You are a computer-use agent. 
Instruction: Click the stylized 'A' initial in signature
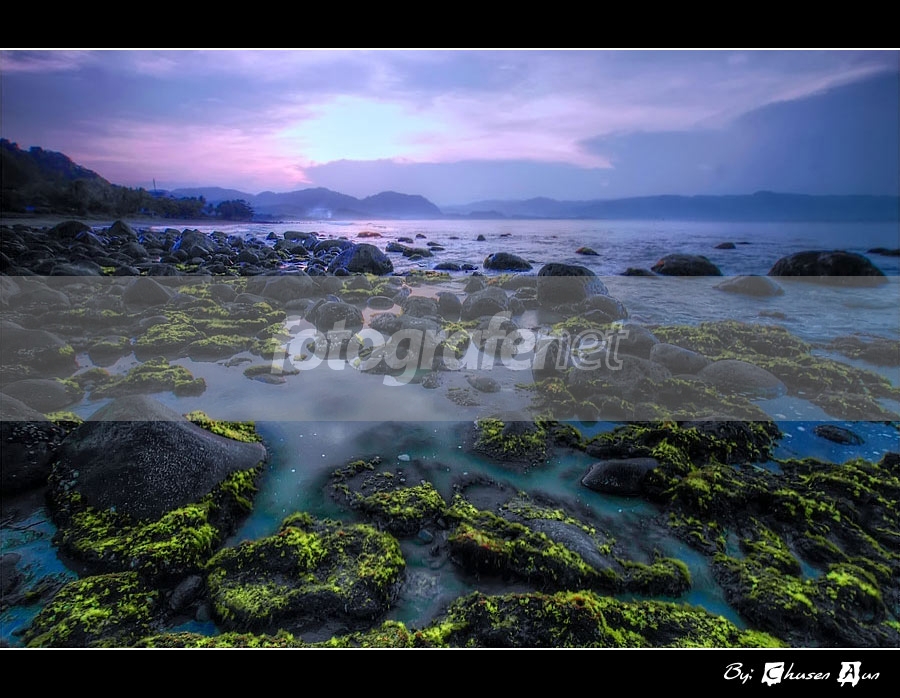point(849,673)
